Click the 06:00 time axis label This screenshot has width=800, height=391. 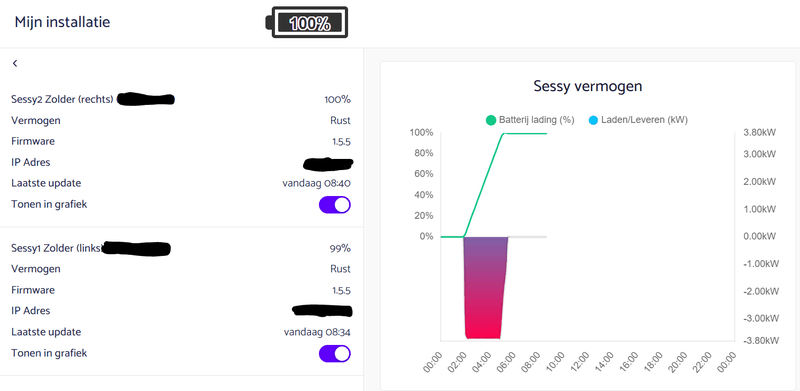click(x=506, y=361)
